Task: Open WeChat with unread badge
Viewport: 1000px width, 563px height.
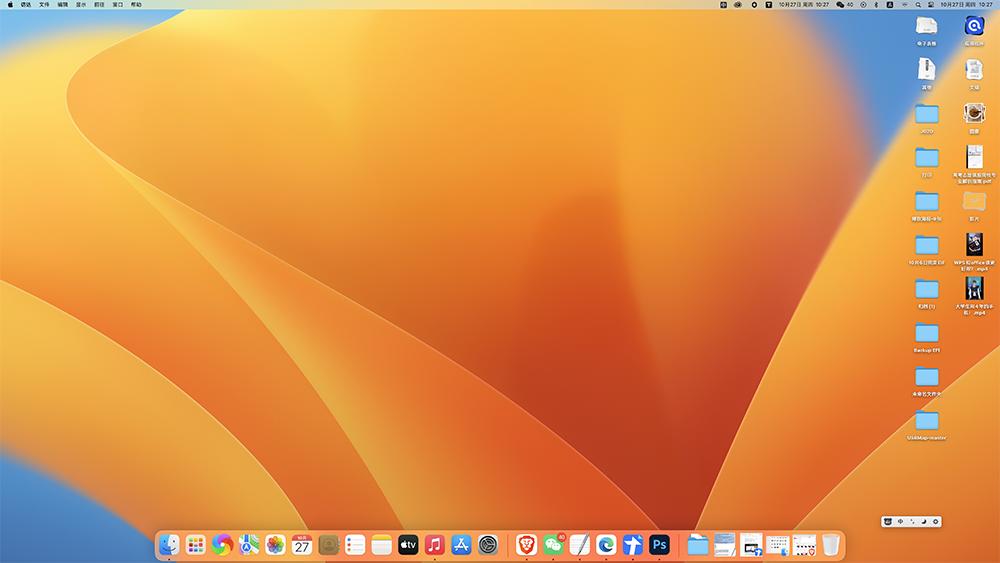Action: pos(553,545)
